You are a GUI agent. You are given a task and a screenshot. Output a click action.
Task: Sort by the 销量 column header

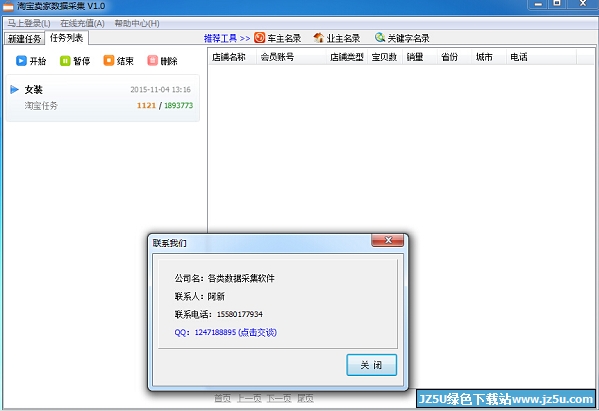[x=419, y=57]
